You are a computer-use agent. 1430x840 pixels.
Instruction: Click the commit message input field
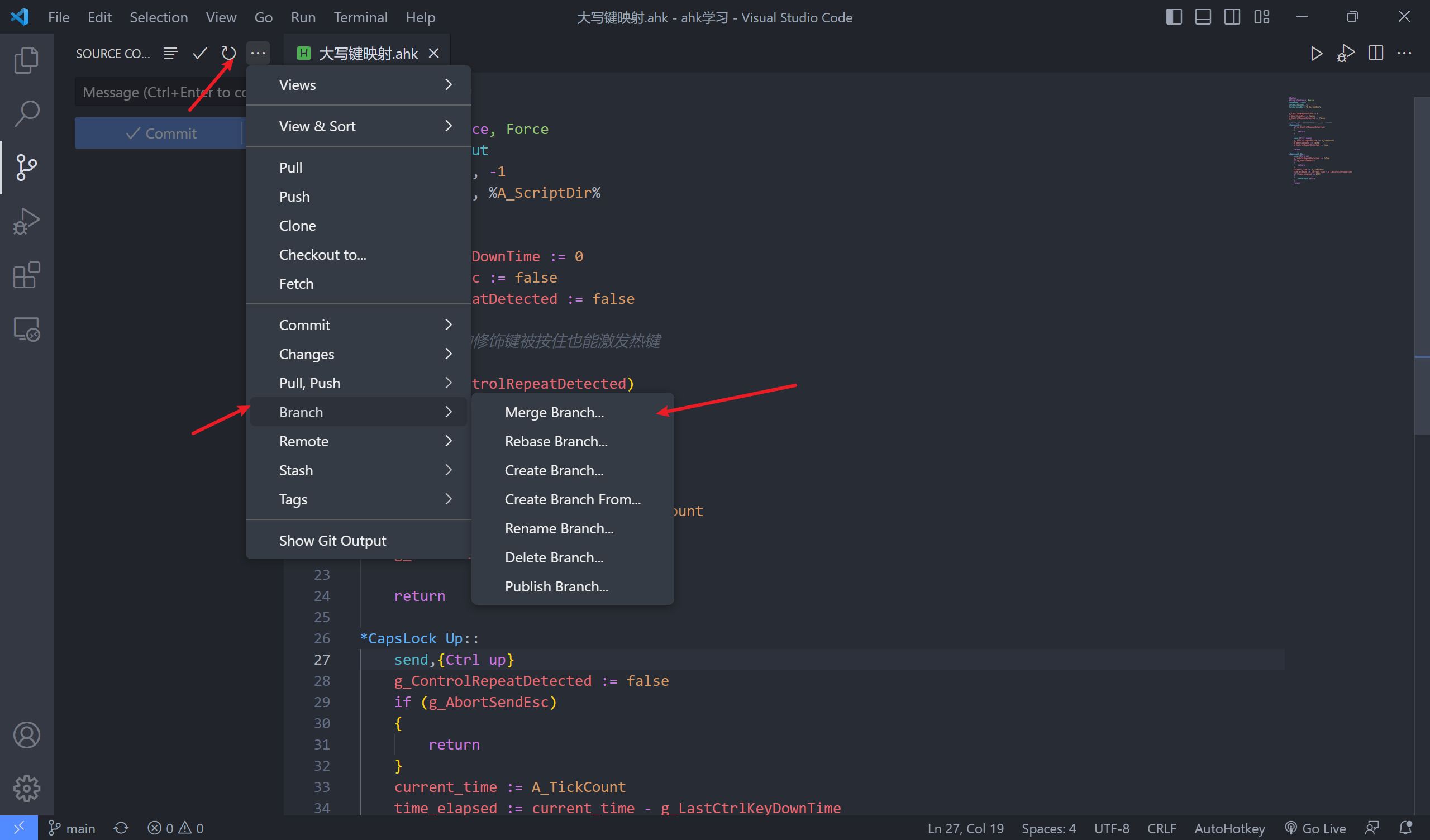[x=159, y=92]
